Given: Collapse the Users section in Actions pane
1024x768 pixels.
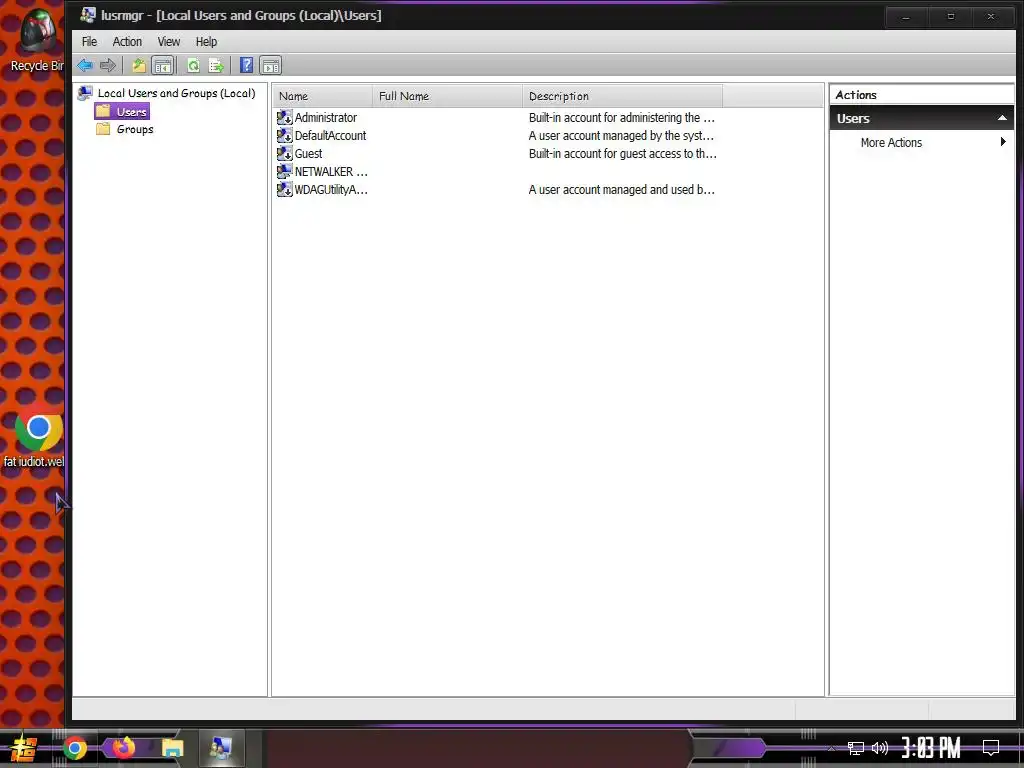Looking at the screenshot, I should click(x=1002, y=118).
